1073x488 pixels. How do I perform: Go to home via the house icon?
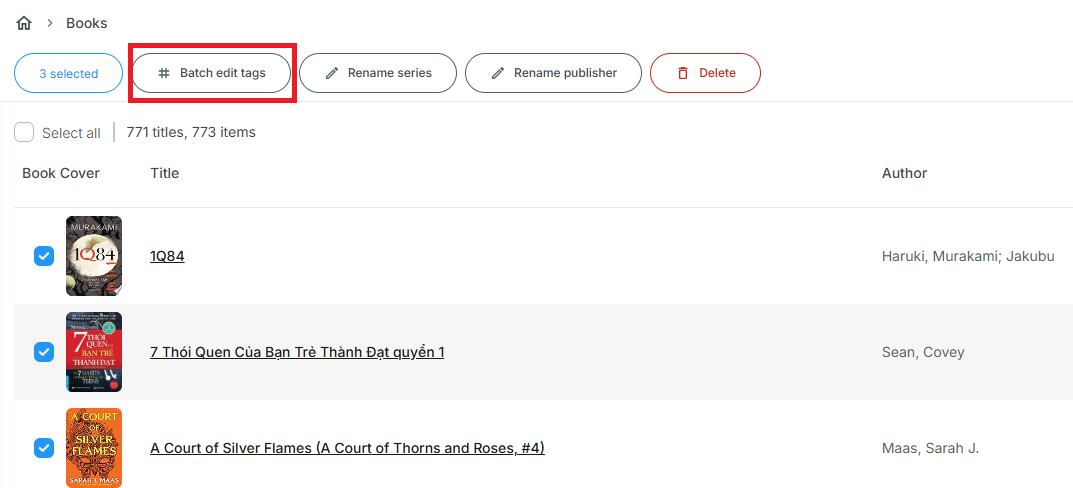point(24,23)
